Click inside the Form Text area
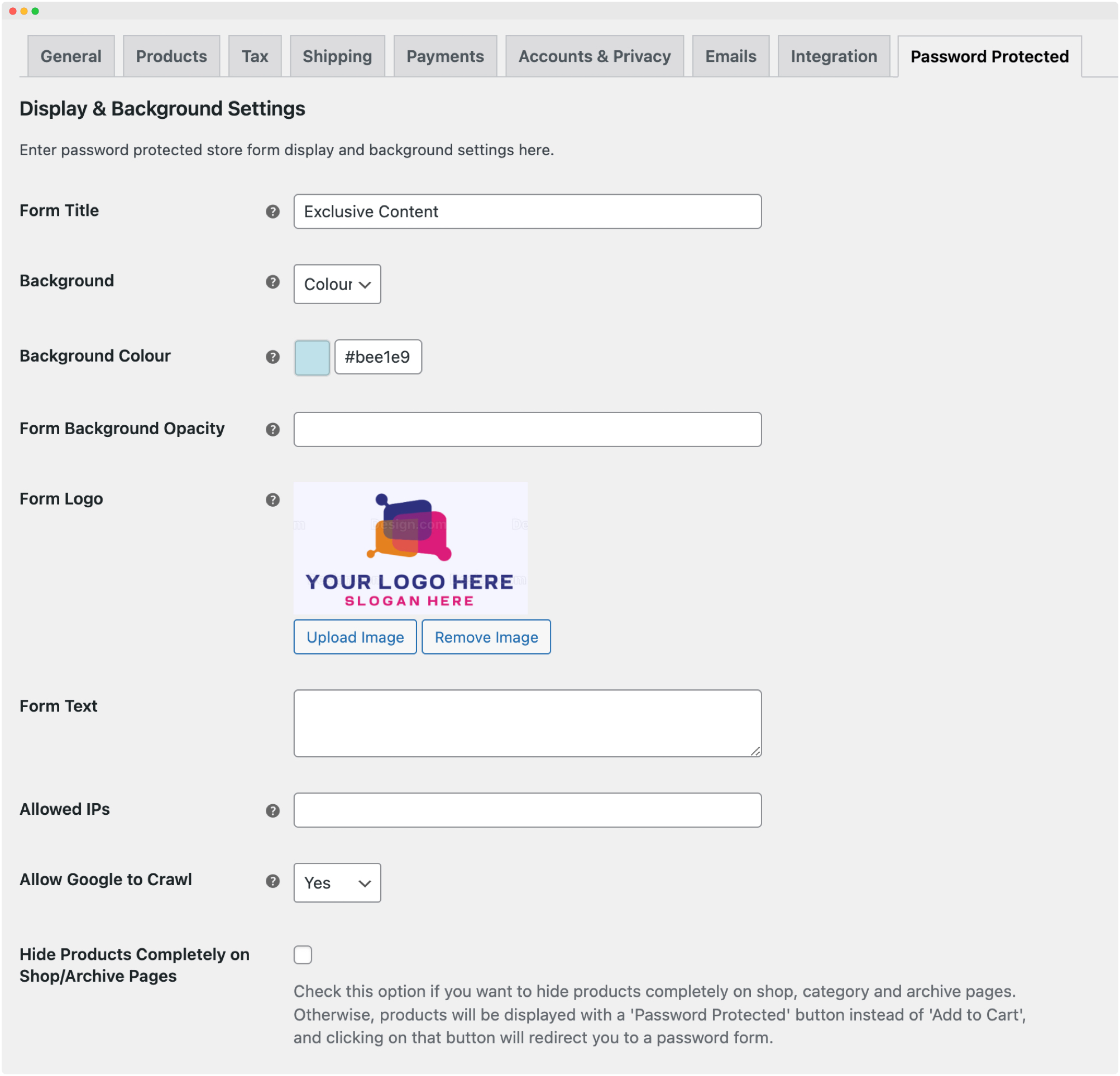Viewport: 1120px width, 1076px height. click(527, 723)
